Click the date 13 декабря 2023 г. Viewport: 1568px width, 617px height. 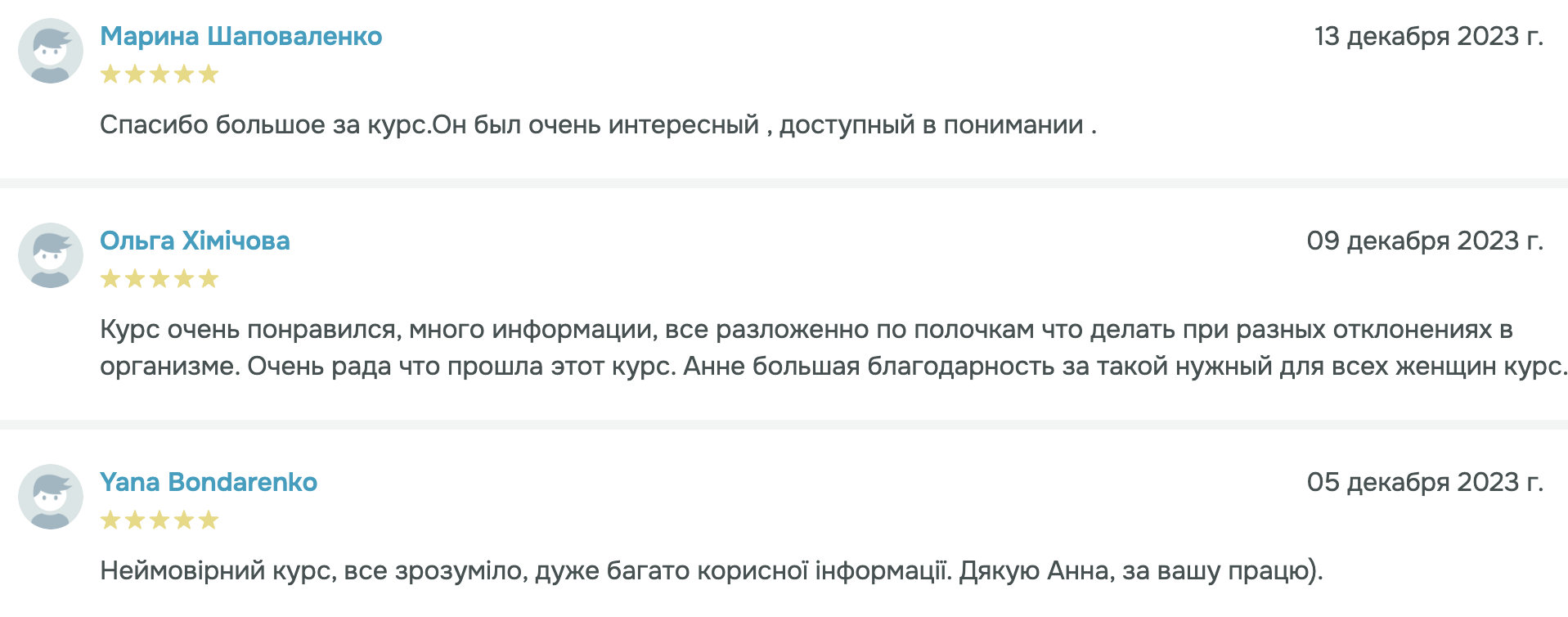point(1428,36)
